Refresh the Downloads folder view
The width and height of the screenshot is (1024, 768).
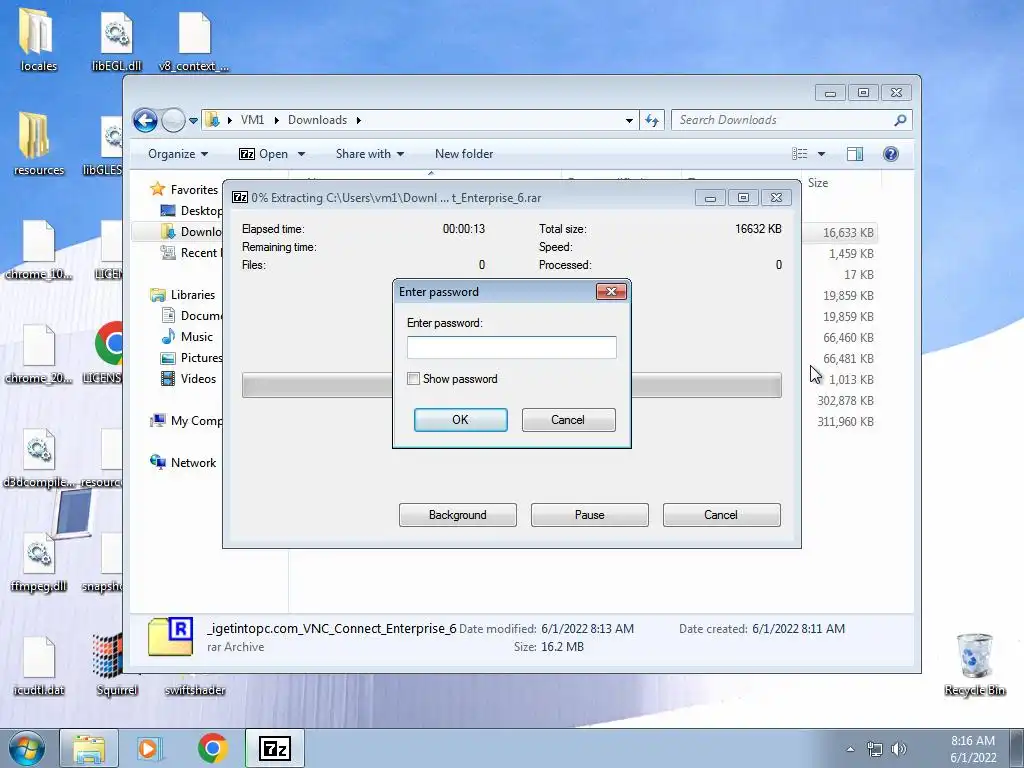652,120
